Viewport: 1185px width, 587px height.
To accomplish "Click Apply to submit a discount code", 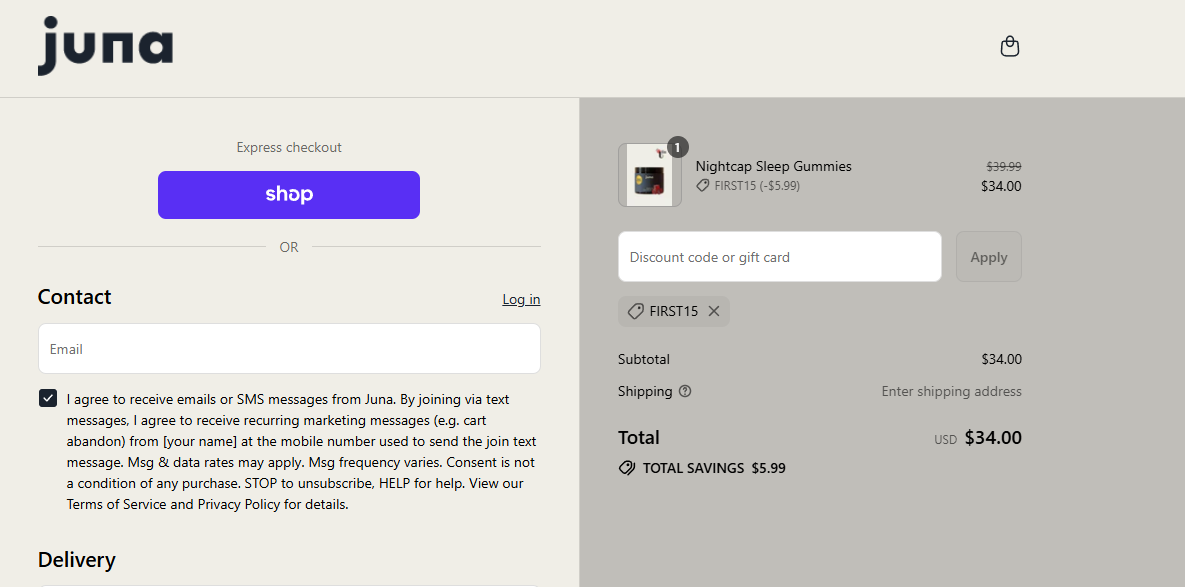I will point(988,256).
